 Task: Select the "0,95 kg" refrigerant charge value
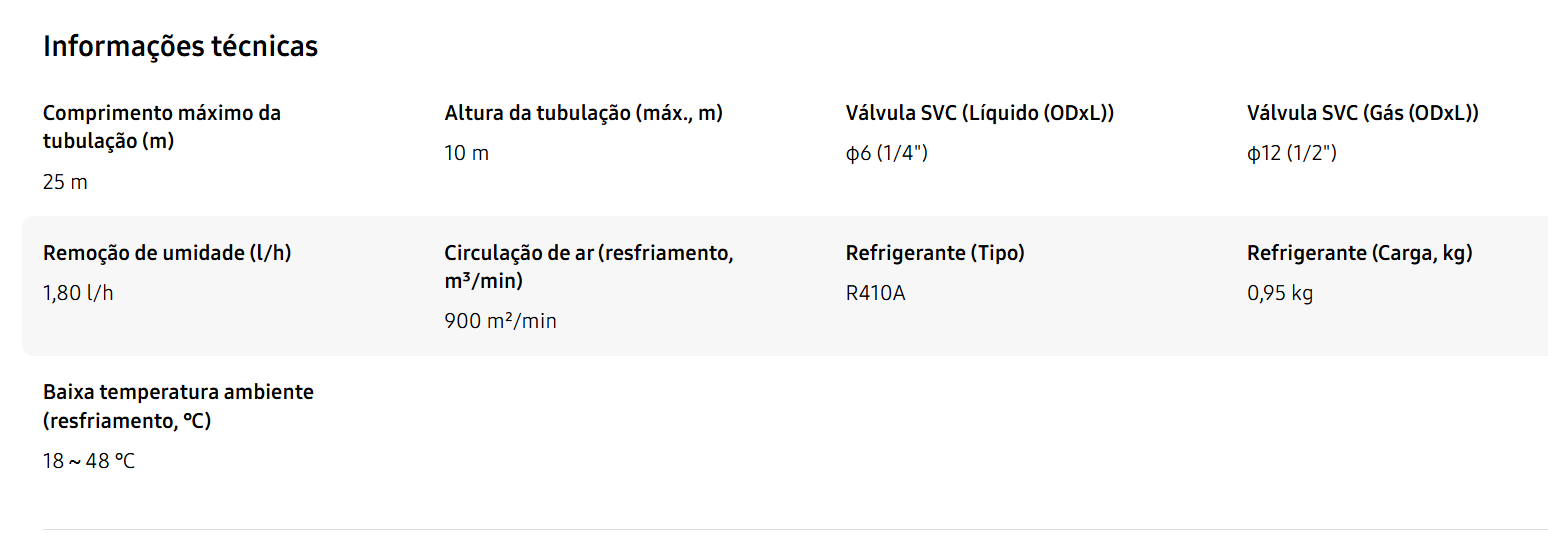point(1279,293)
